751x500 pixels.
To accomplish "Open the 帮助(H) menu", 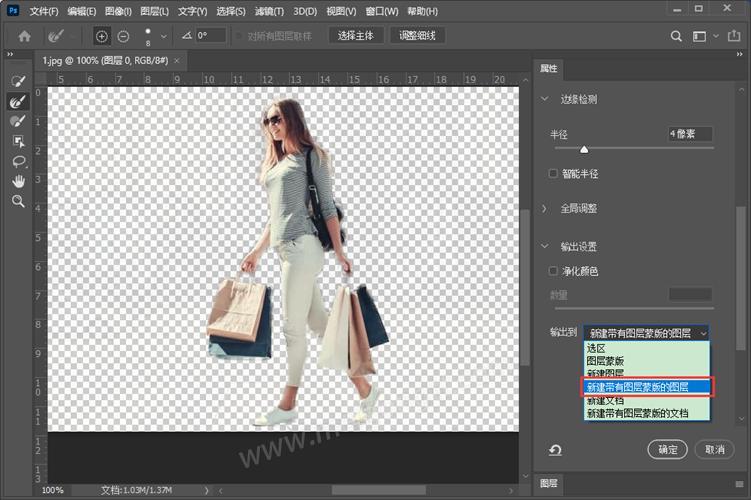I will (422, 11).
